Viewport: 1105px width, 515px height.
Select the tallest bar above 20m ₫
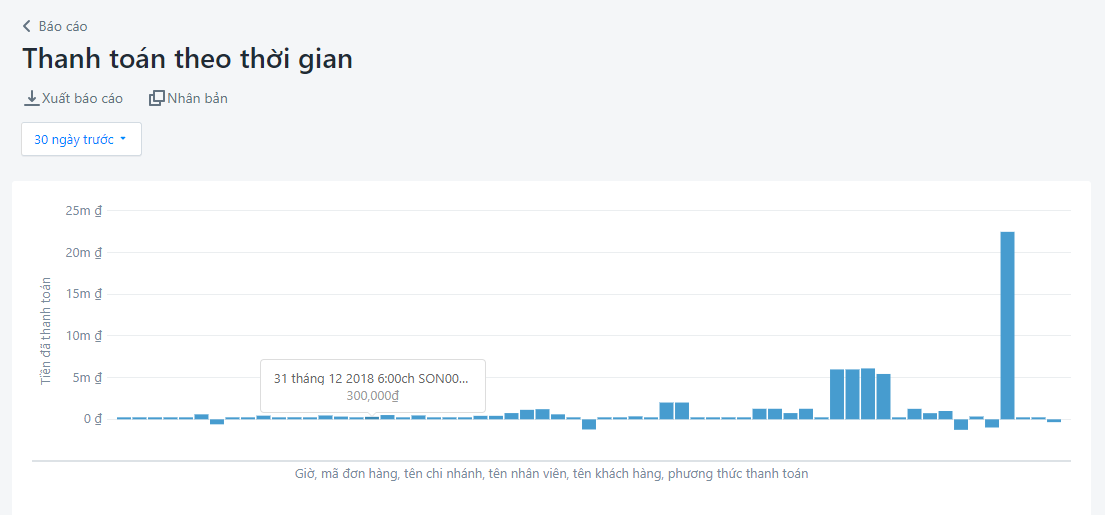click(1008, 325)
